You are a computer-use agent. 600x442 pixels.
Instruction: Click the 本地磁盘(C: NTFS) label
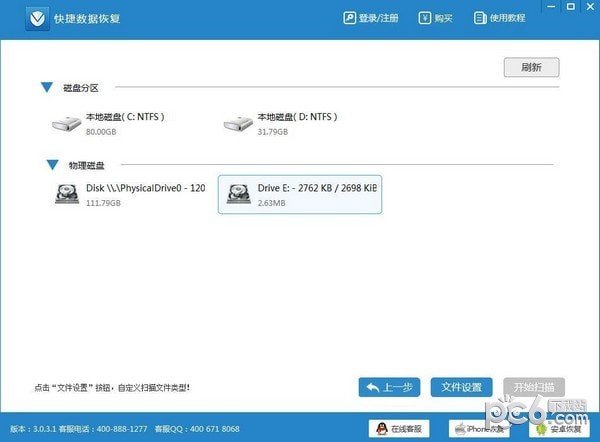pyautogui.click(x=125, y=117)
